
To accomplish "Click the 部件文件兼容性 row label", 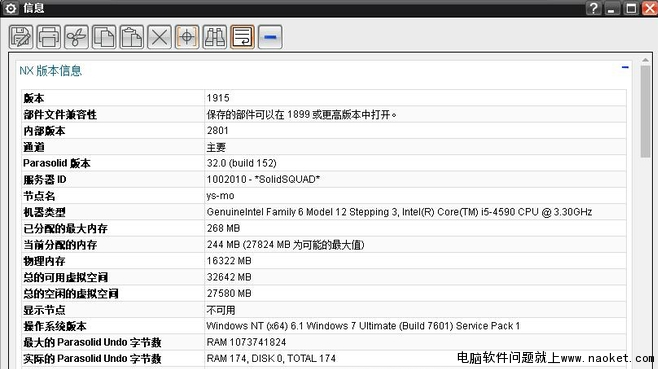I will tap(60, 114).
